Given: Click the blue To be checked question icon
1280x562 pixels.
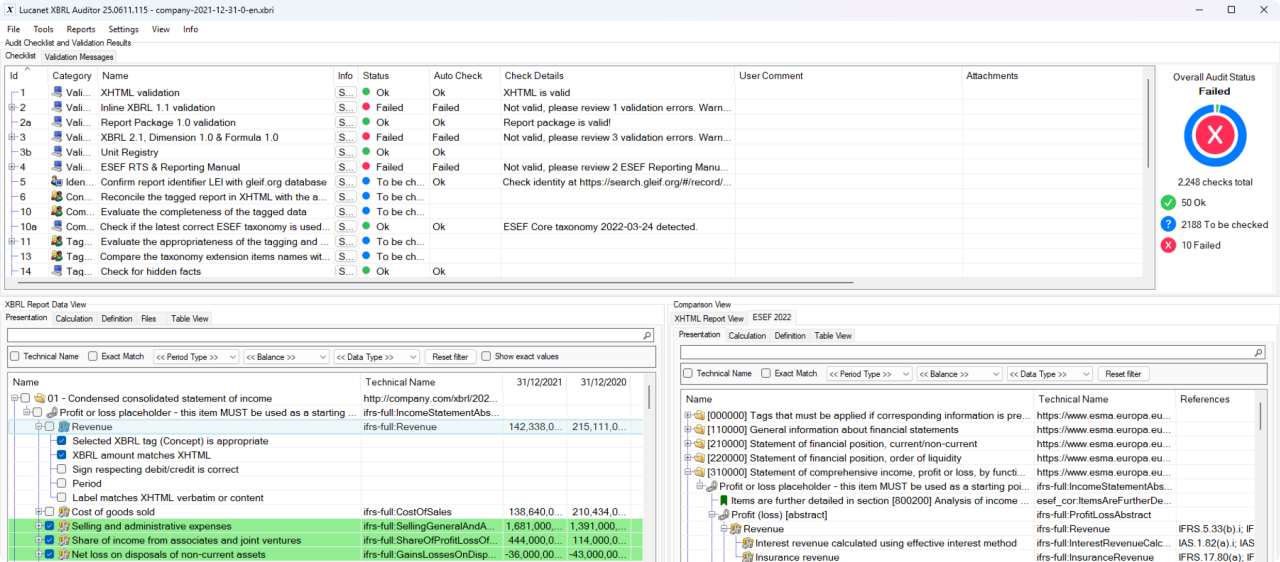Looking at the screenshot, I should coord(1168,224).
